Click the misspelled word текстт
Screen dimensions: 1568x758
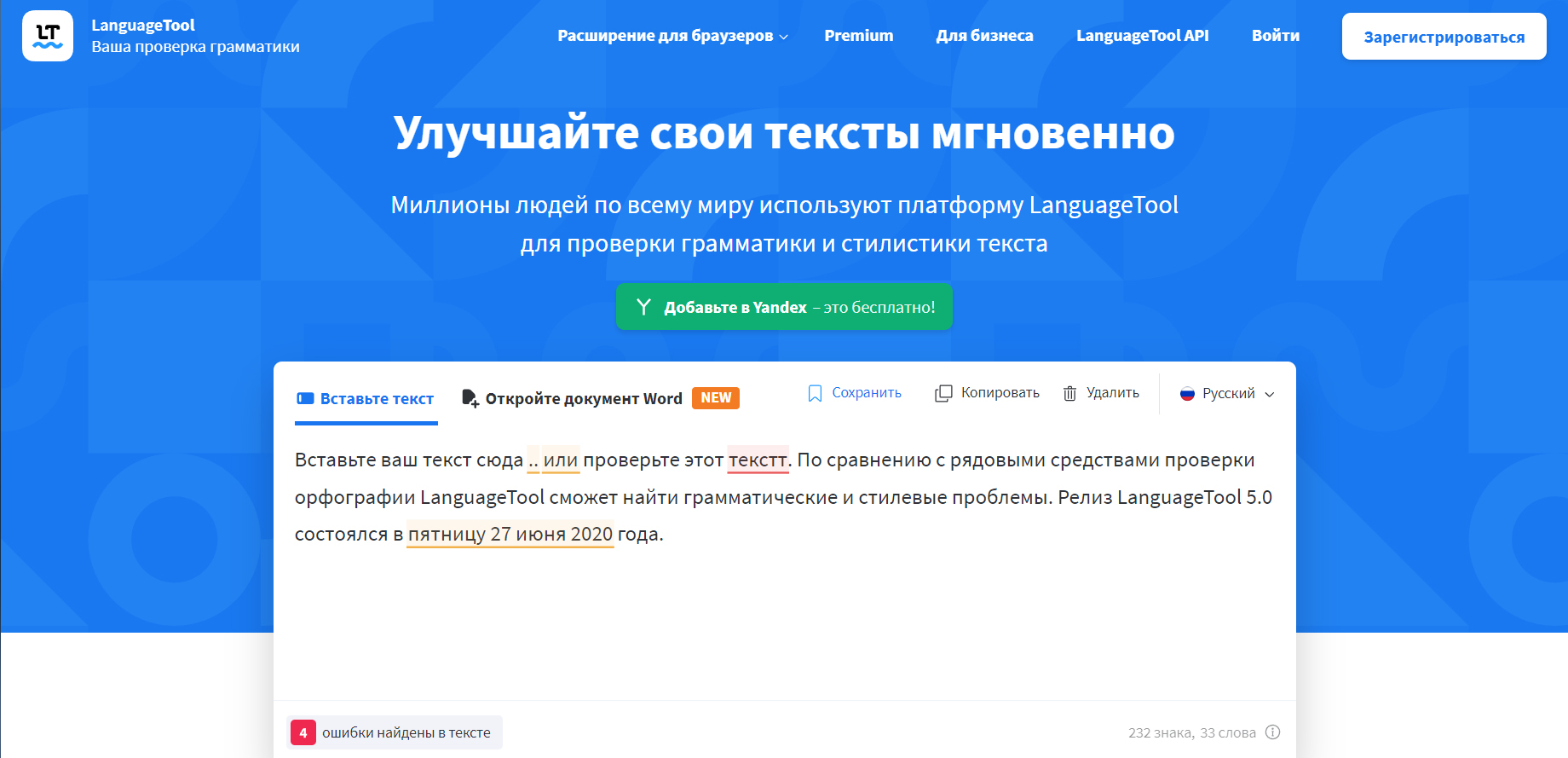click(x=758, y=460)
